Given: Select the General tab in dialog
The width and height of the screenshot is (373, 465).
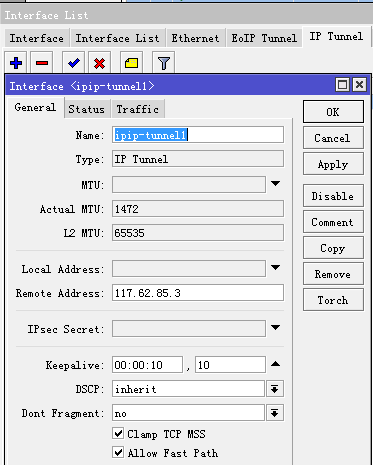Looking at the screenshot, I should click(35, 107).
